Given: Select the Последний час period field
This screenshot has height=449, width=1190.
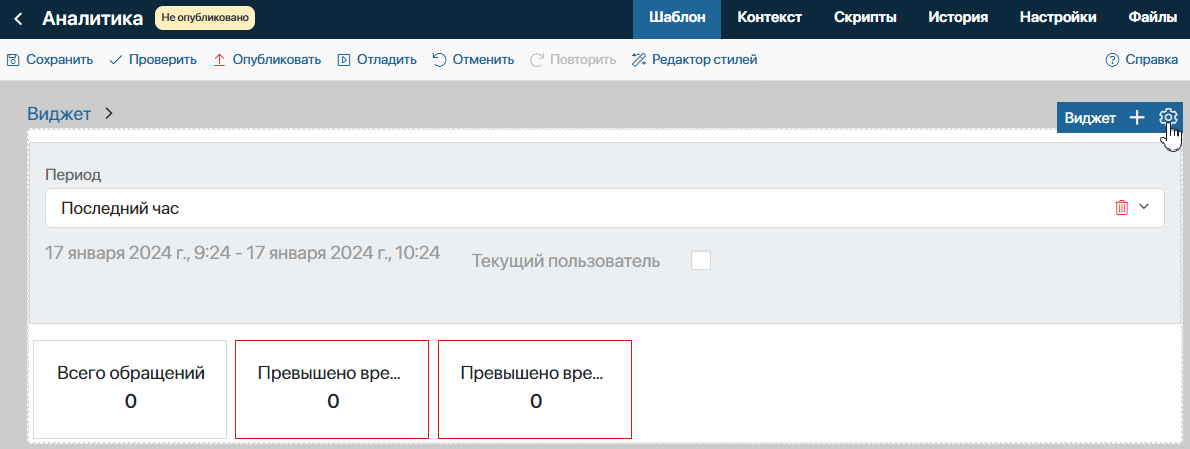Looking at the screenshot, I should [x=605, y=208].
